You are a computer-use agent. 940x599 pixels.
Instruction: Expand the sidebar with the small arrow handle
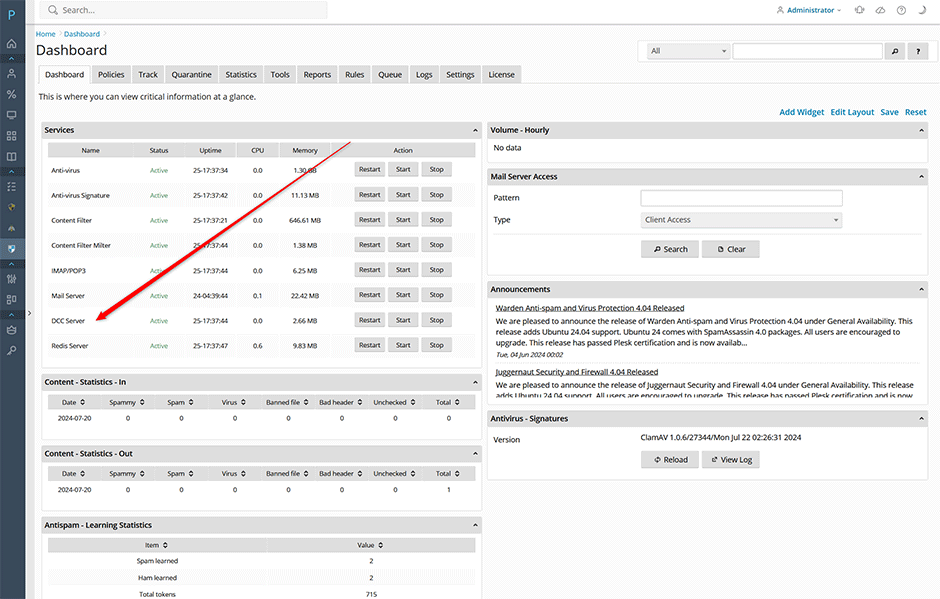[x=29, y=313]
